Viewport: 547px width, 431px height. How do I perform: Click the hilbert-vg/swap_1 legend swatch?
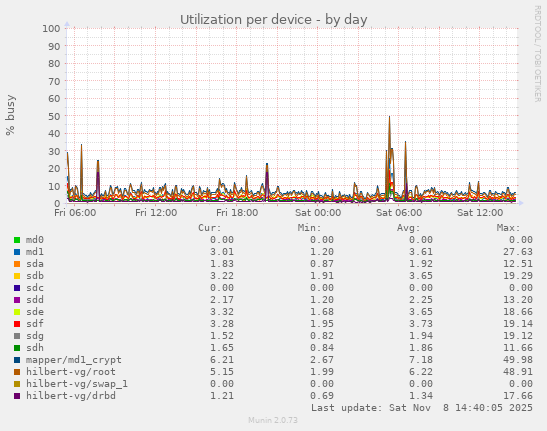[17, 384]
